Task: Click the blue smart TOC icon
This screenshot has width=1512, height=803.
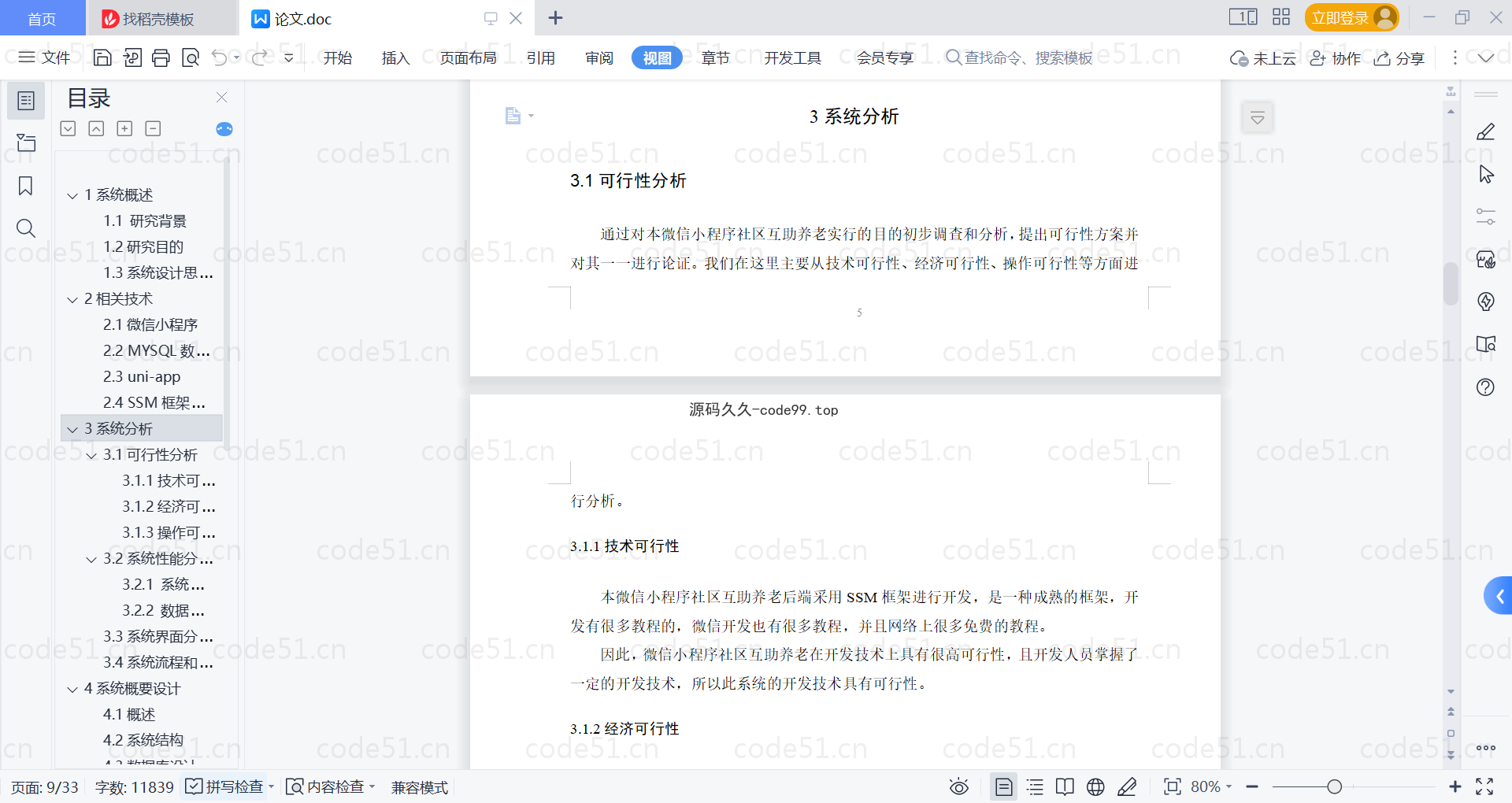Action: pyautogui.click(x=224, y=129)
